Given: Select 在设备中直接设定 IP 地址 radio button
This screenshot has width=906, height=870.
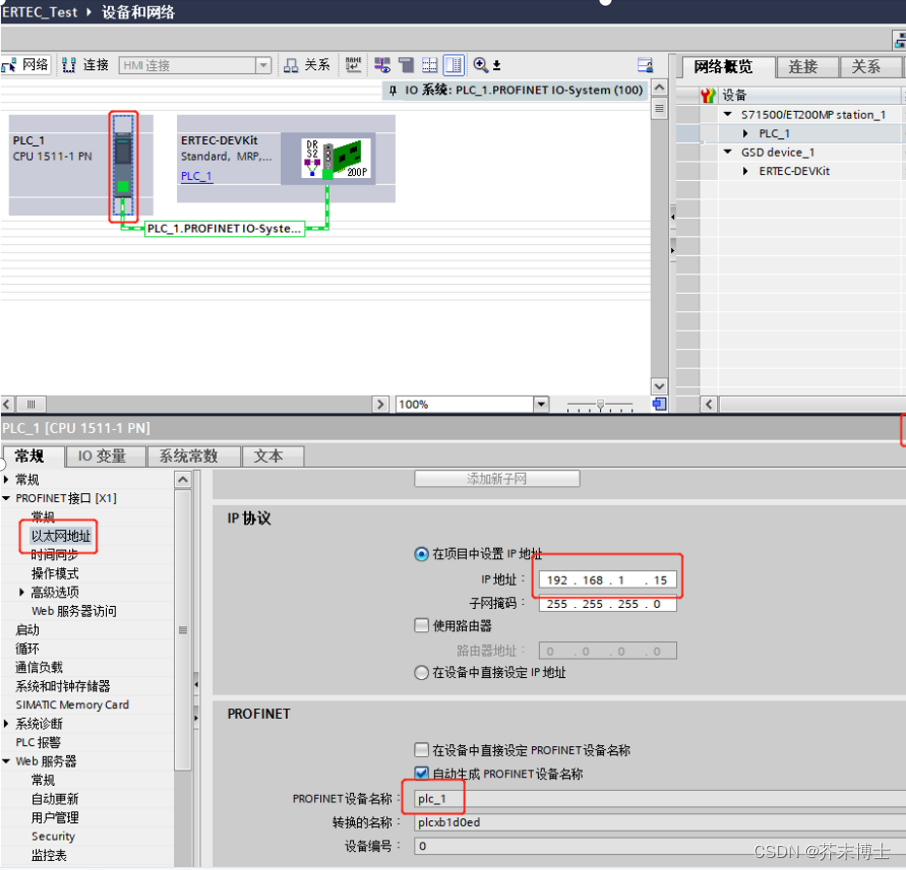Looking at the screenshot, I should pyautogui.click(x=421, y=672).
